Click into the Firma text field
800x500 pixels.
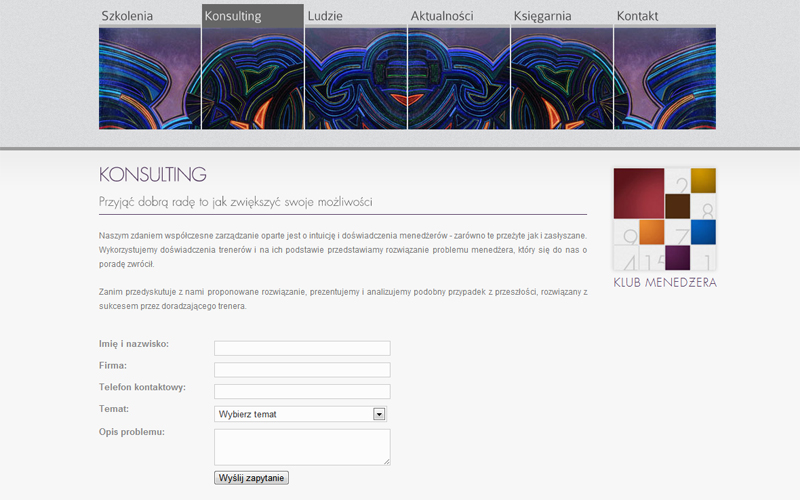302,370
